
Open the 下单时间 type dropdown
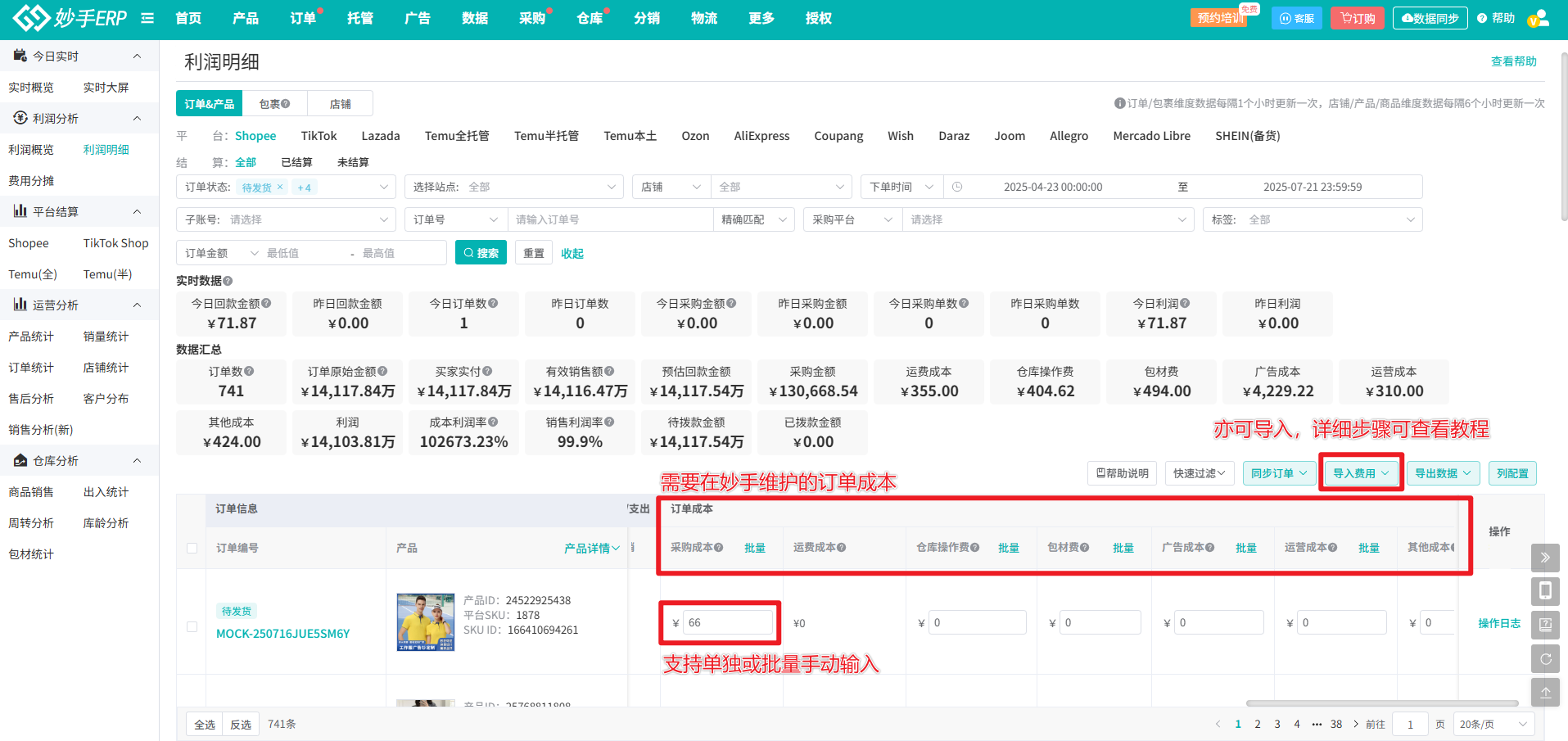901,187
